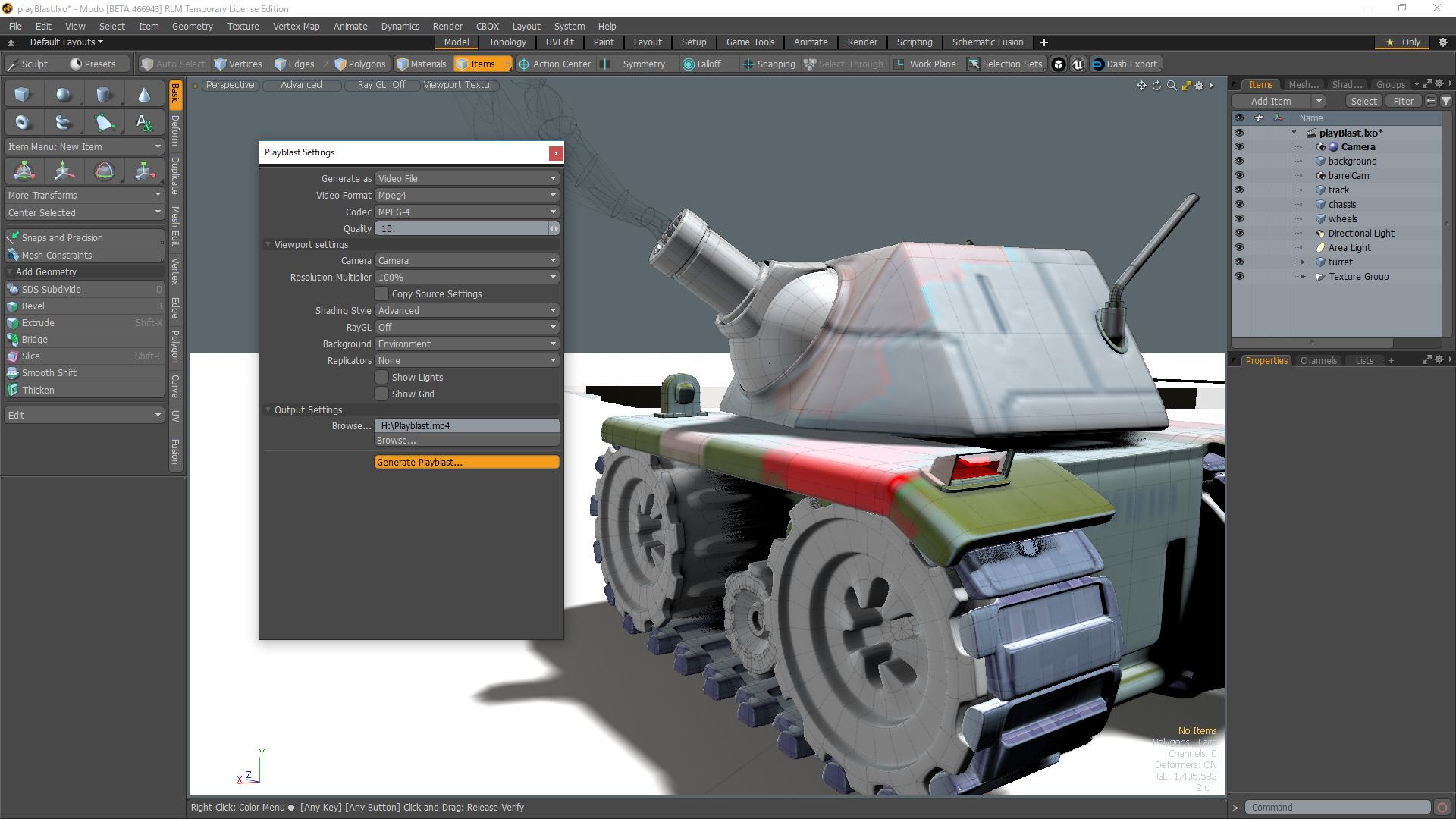Hide the chassis item via eye icon
The image size is (1456, 819).
coord(1239,205)
